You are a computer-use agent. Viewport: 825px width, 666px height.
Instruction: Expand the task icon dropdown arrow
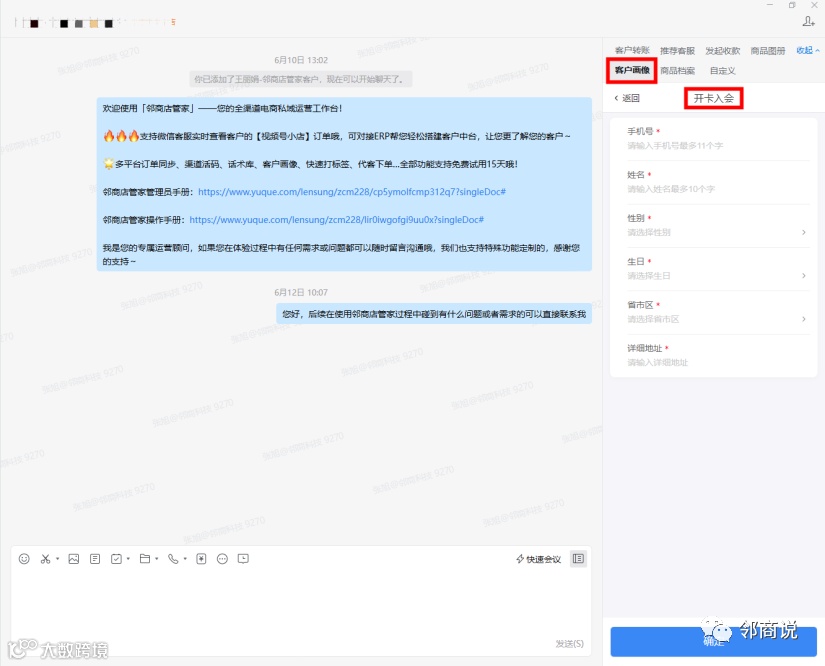(x=128, y=559)
